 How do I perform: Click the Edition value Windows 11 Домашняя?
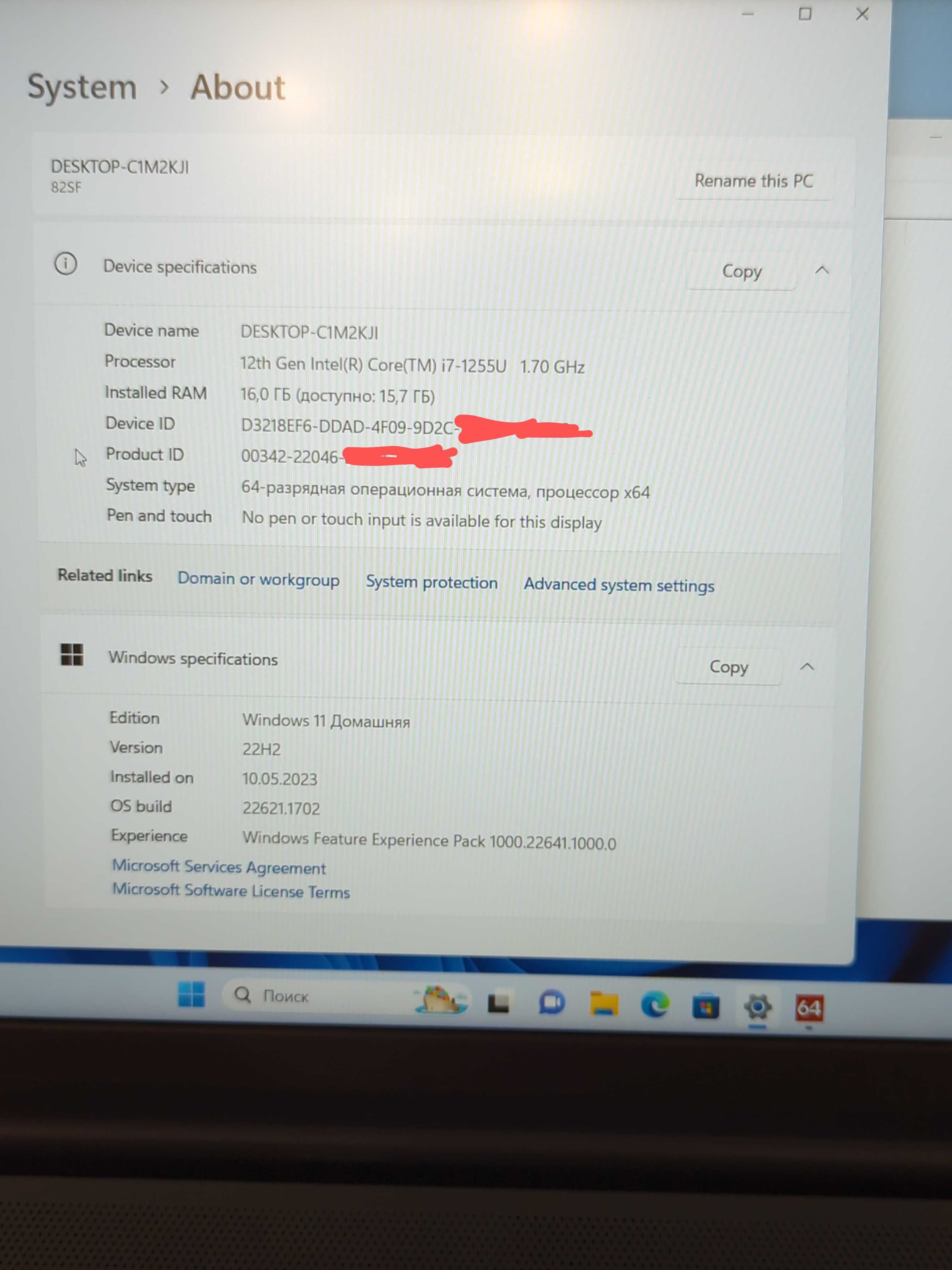point(326,721)
